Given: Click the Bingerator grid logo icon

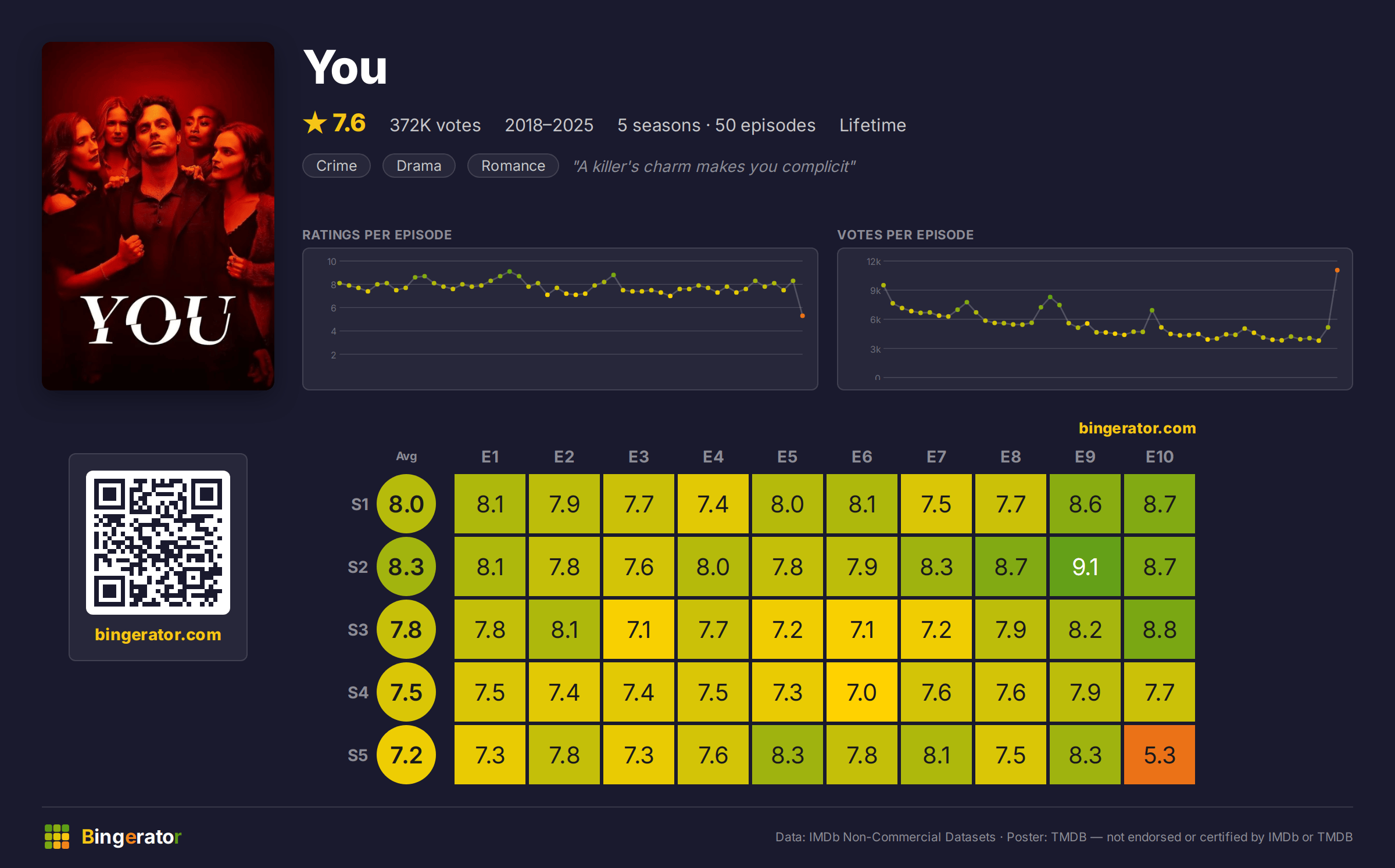Looking at the screenshot, I should tap(57, 837).
